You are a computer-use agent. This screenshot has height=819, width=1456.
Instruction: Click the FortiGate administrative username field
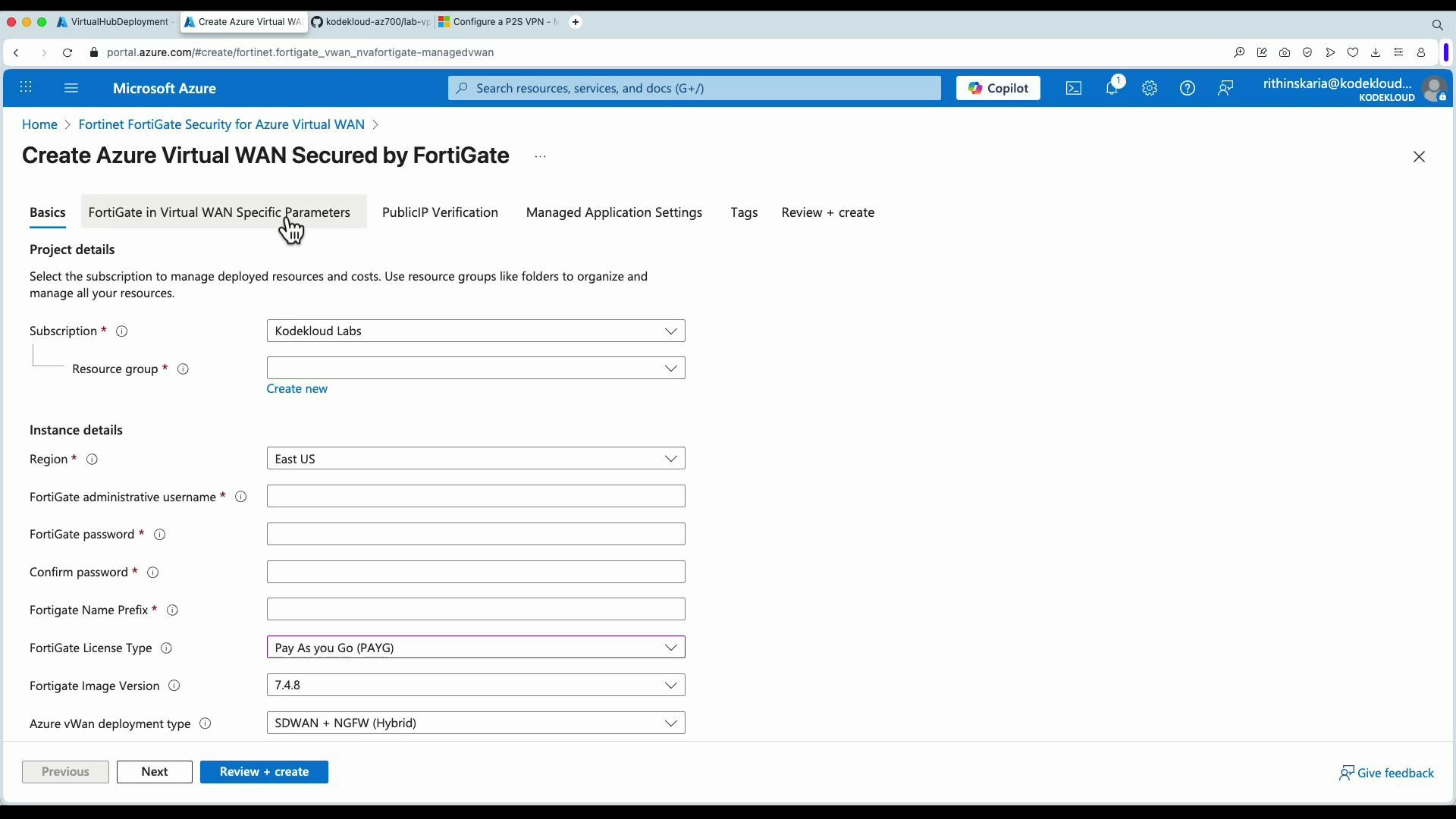(x=475, y=496)
